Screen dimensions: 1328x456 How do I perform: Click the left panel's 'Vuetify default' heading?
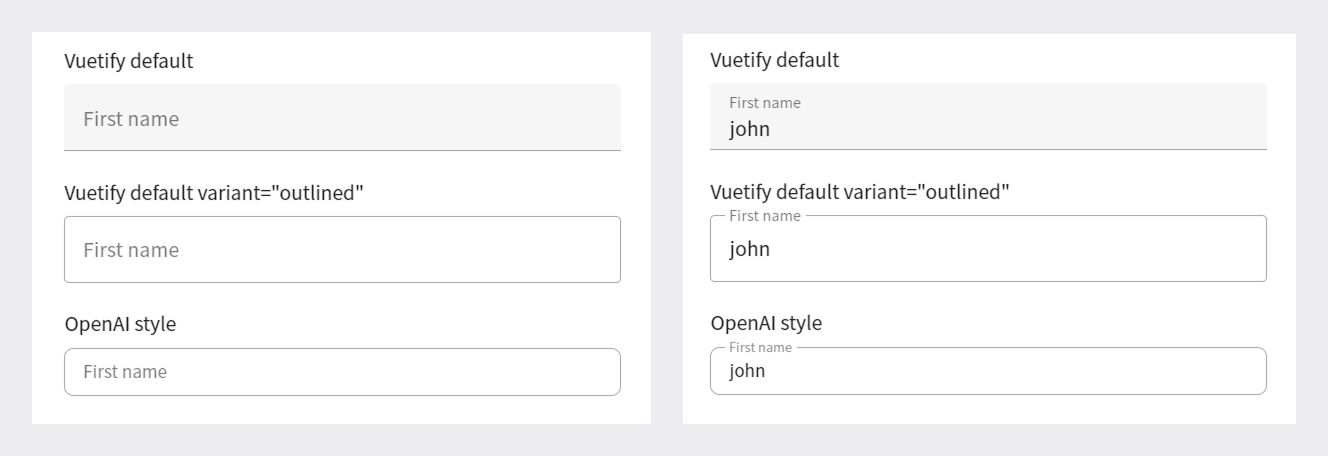(129, 61)
